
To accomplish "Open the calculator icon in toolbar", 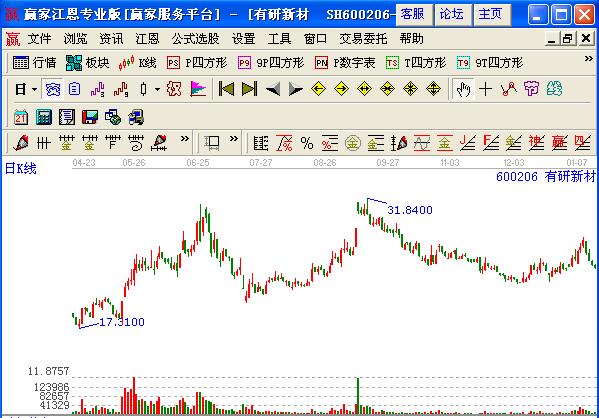I will click(44, 117).
